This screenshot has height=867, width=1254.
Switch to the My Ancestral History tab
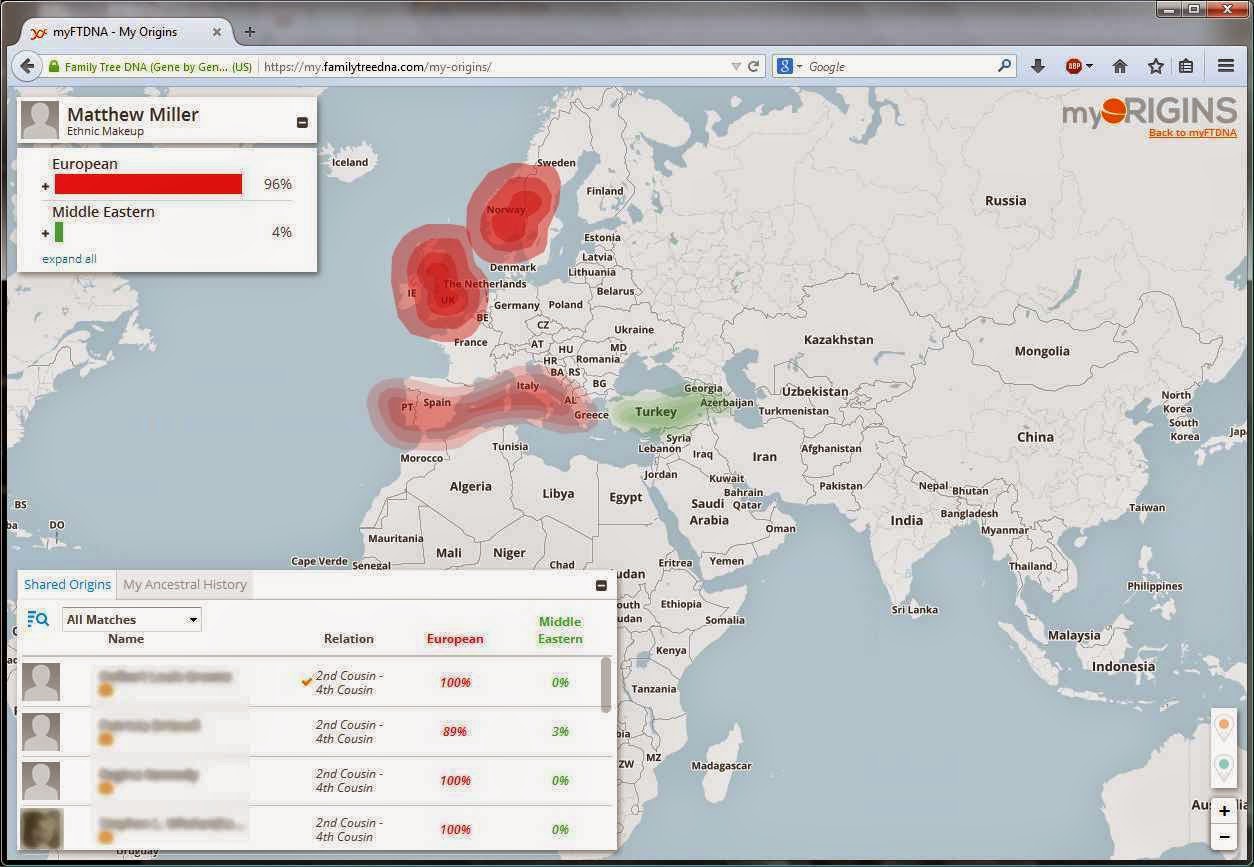click(x=184, y=584)
